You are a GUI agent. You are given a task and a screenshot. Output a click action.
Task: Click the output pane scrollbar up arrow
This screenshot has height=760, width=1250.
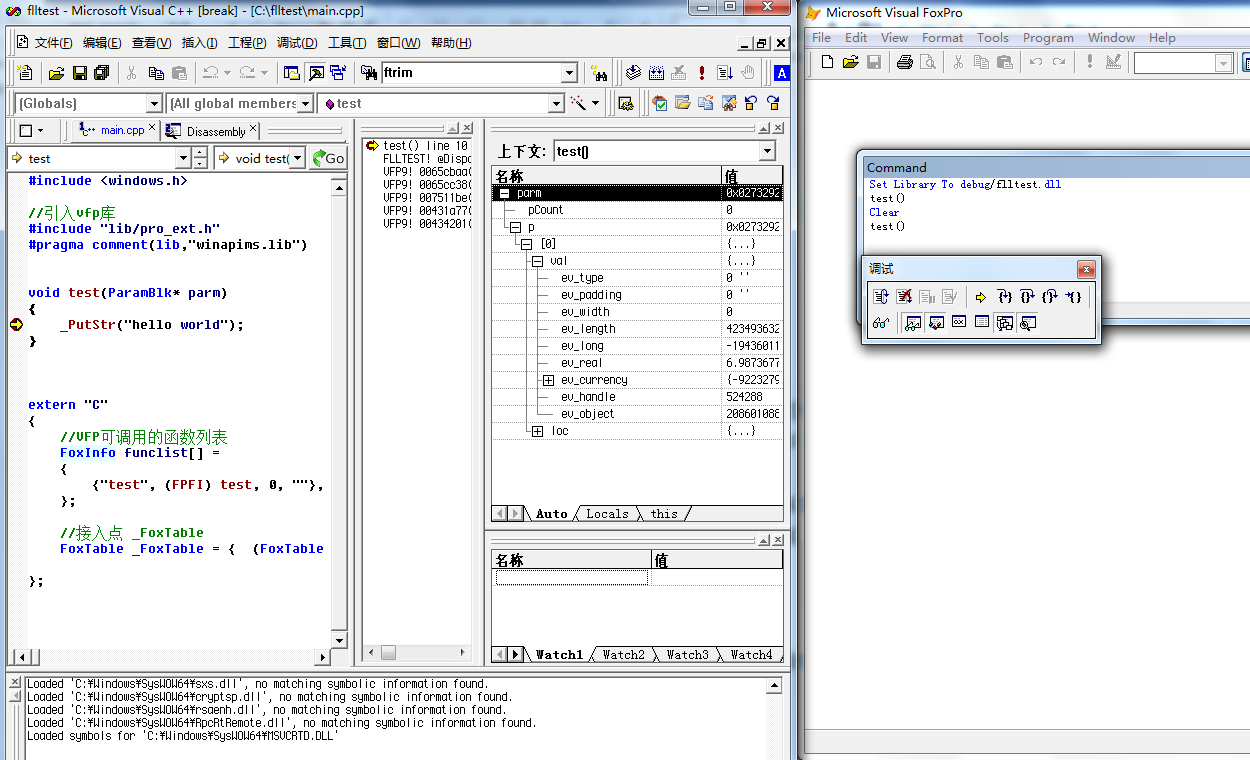point(774,686)
